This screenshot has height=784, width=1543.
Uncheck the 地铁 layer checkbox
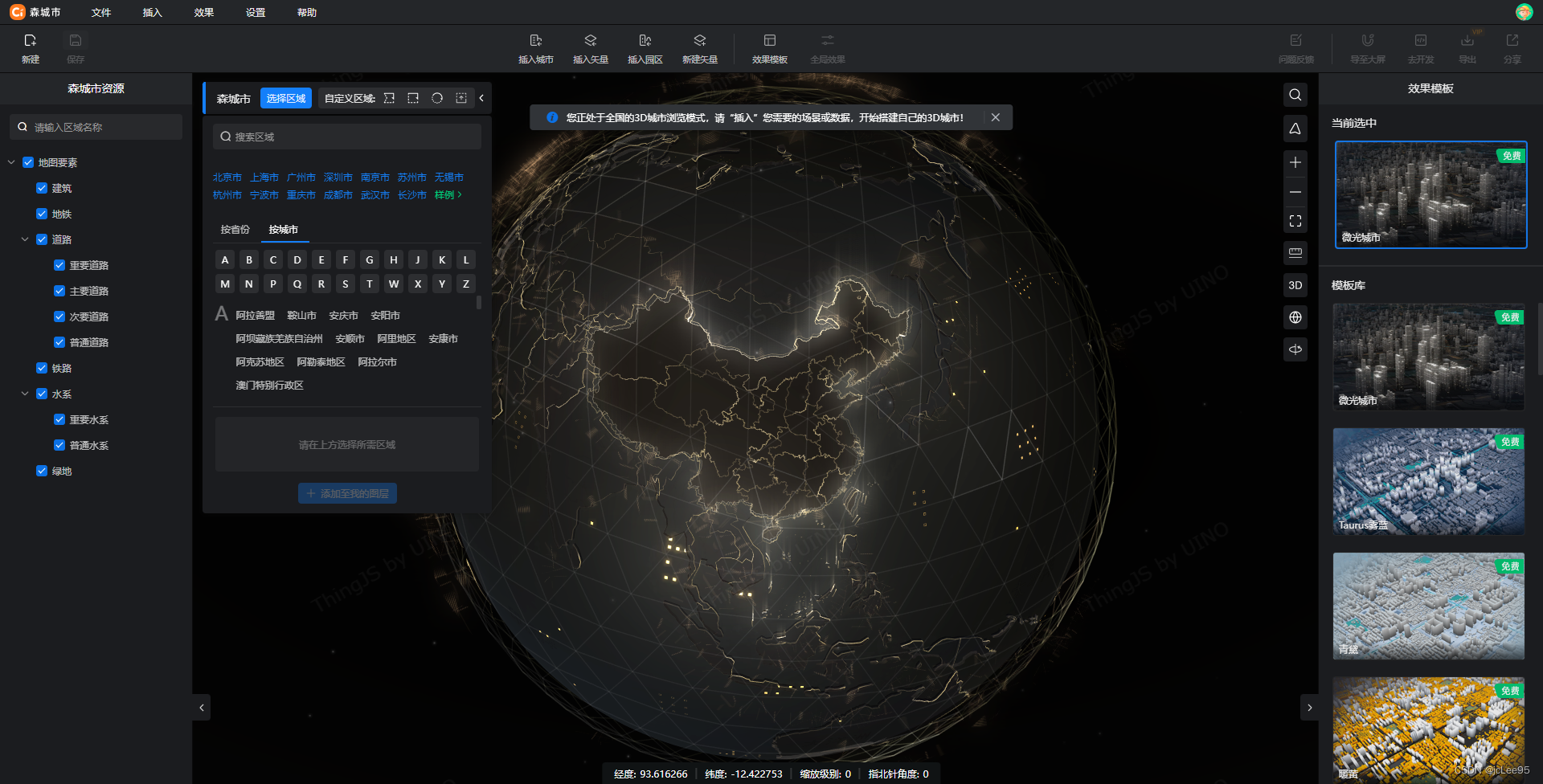(x=42, y=214)
